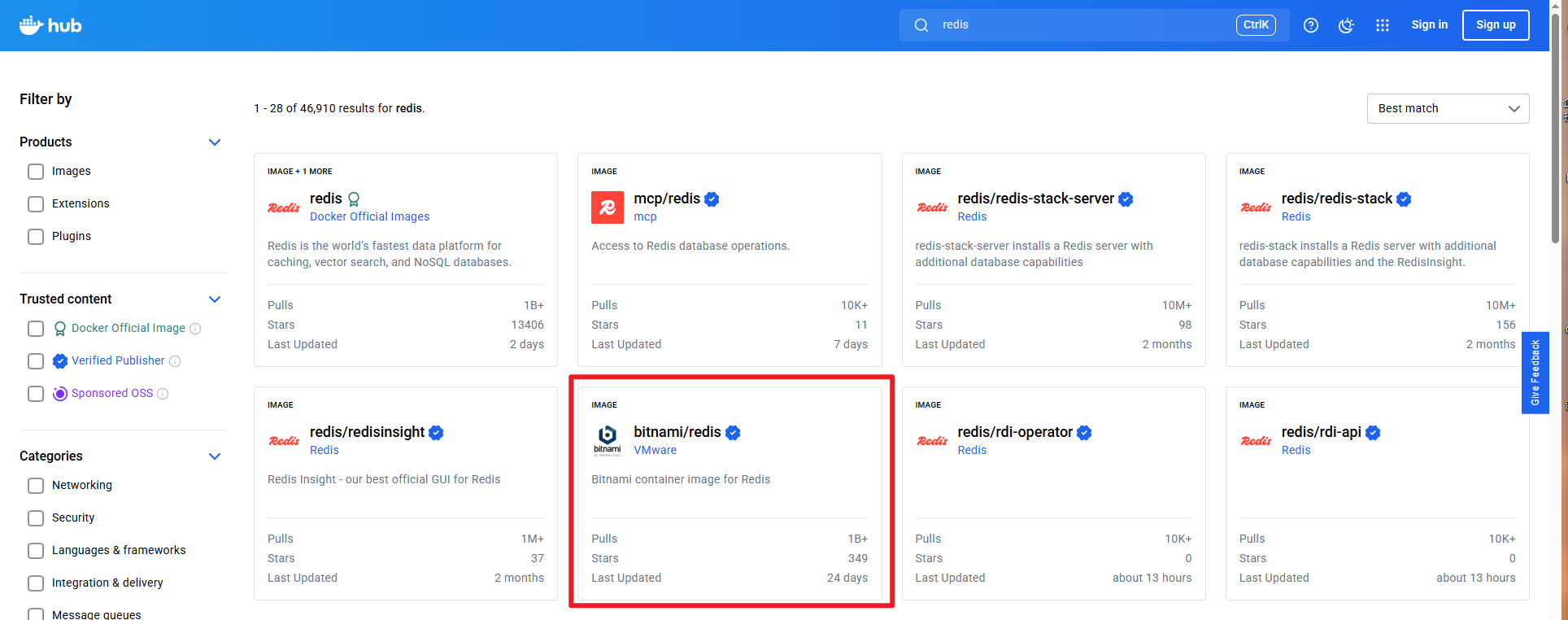Open Redis publisher link under rdi-operator
The image size is (1568, 620).
tap(972, 450)
